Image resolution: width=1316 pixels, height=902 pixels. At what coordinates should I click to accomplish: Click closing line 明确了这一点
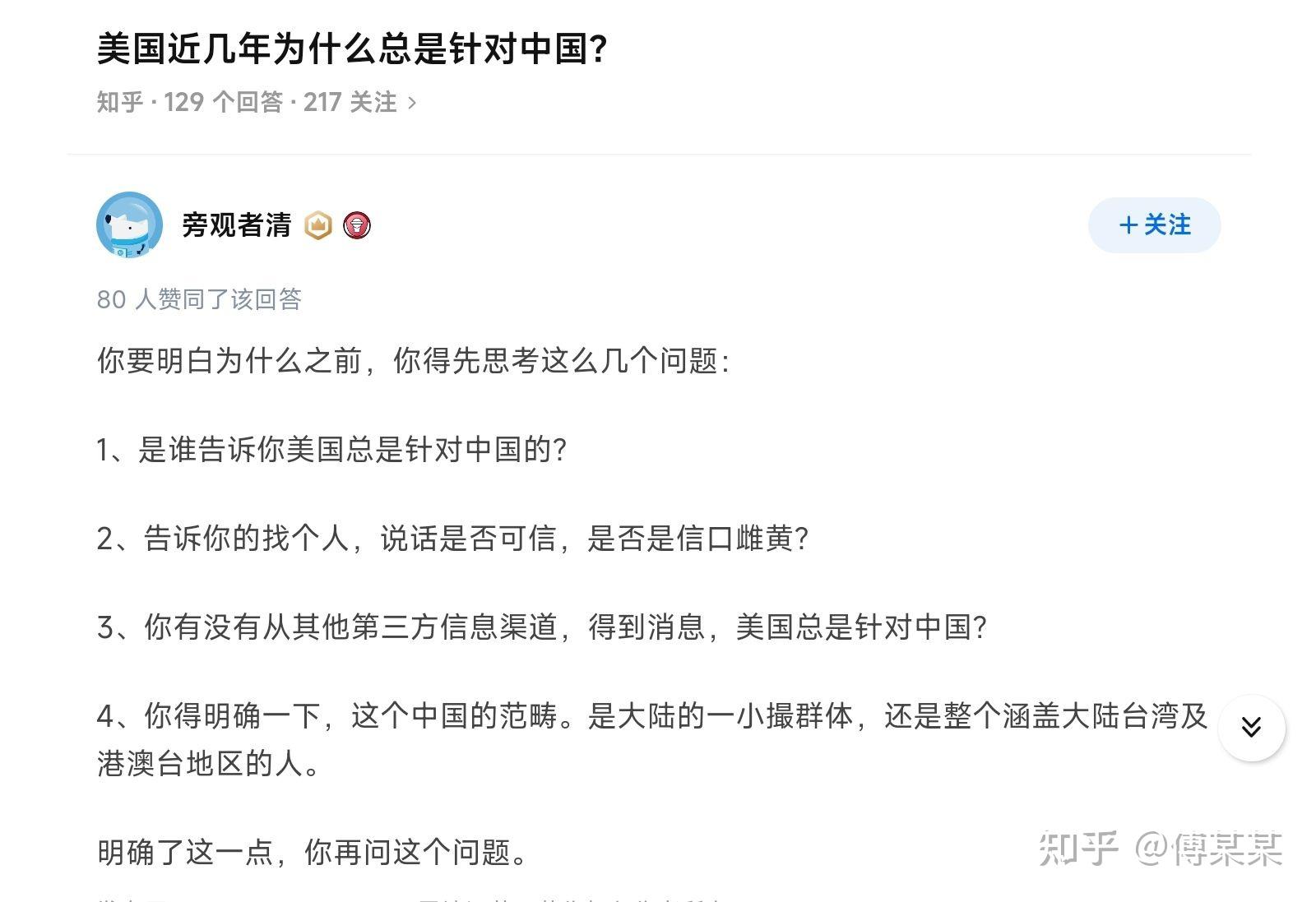[x=313, y=853]
